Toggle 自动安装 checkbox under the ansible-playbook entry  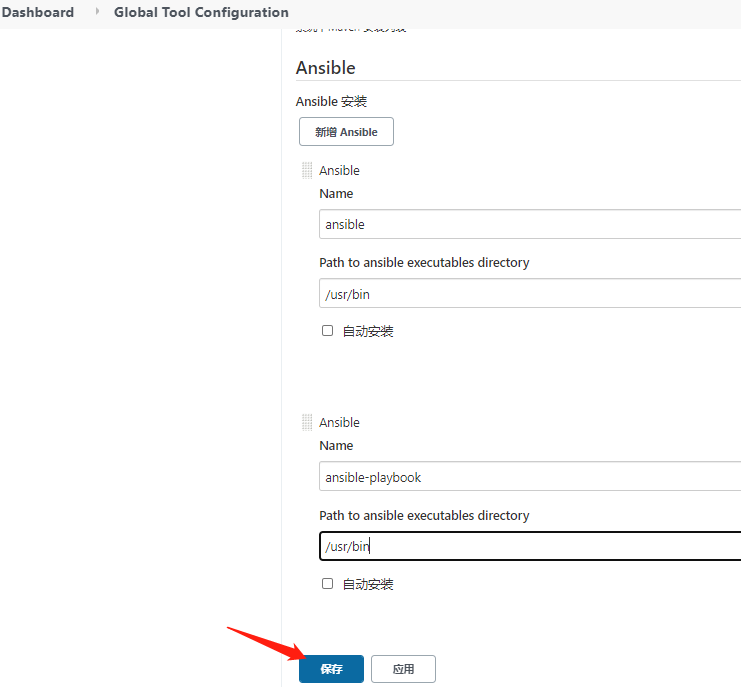(x=327, y=583)
